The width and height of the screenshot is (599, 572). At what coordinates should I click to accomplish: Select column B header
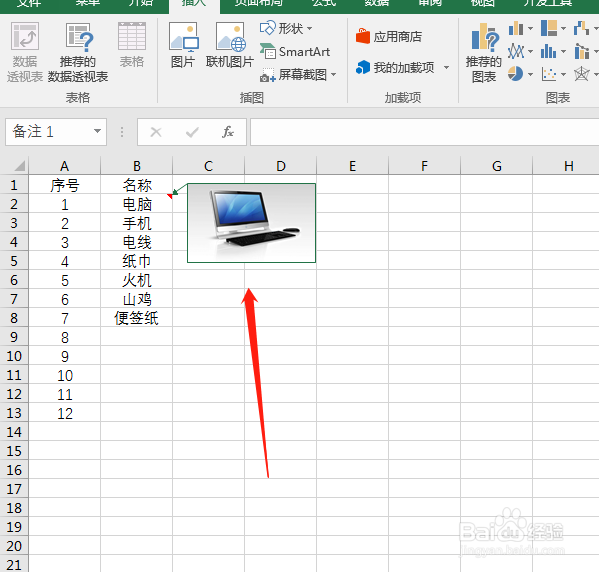[x=137, y=166]
